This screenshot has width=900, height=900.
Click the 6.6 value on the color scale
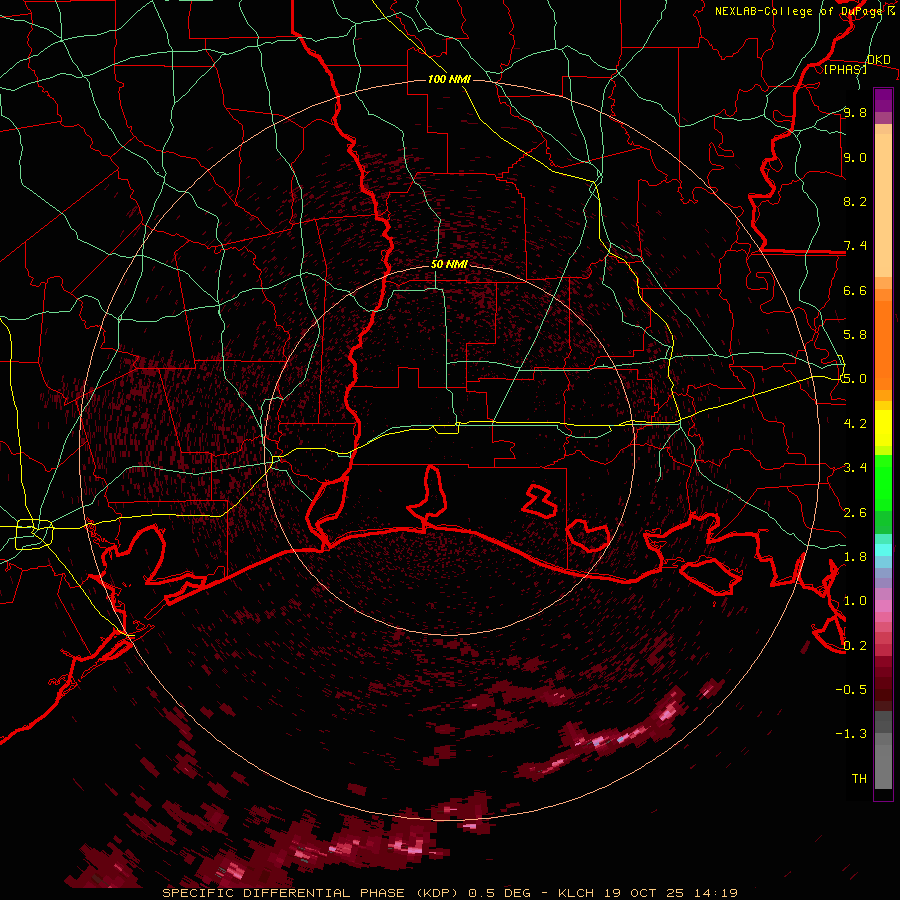tap(855, 290)
